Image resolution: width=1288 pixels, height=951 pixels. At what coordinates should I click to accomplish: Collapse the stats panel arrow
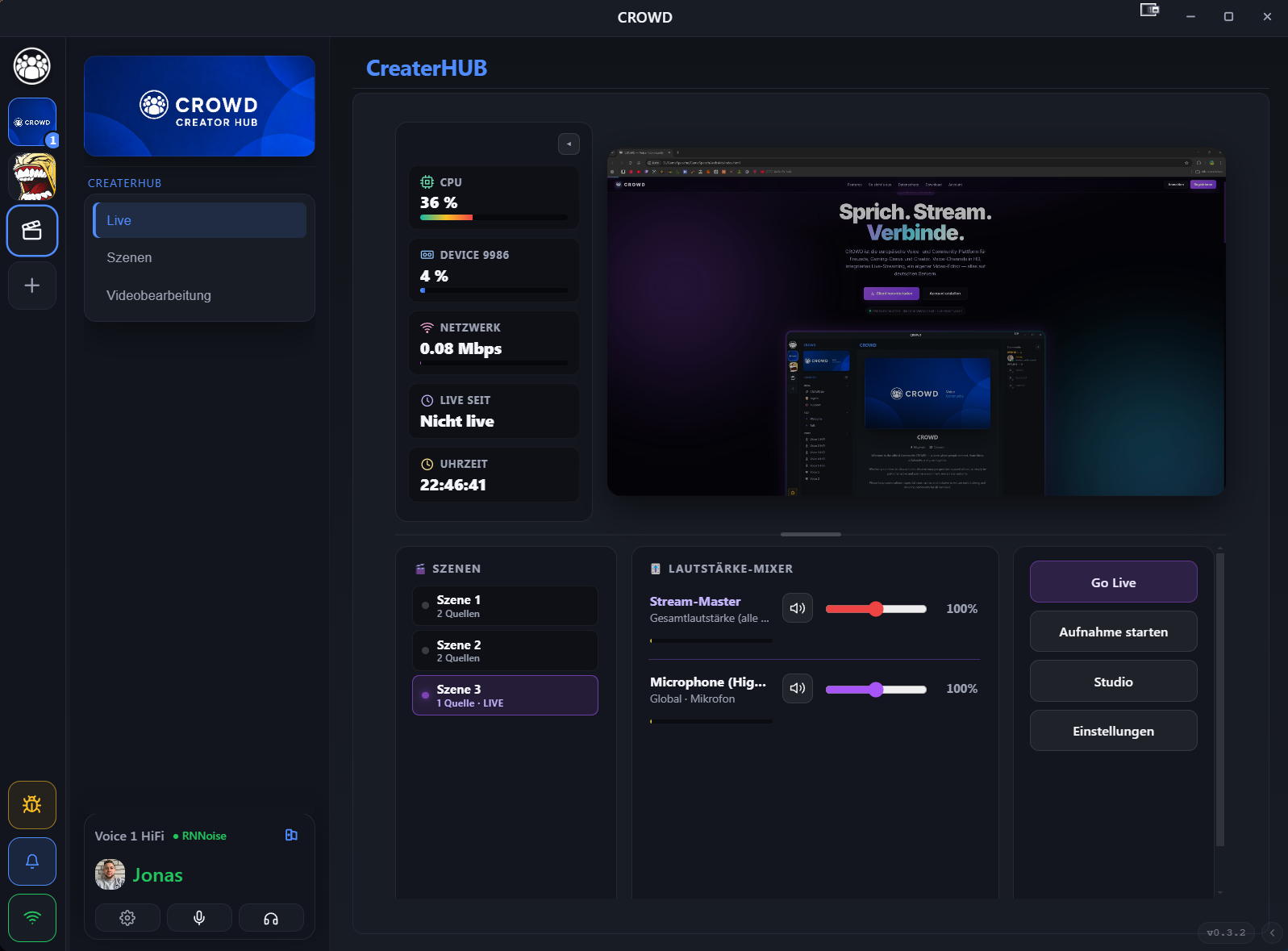(x=569, y=144)
